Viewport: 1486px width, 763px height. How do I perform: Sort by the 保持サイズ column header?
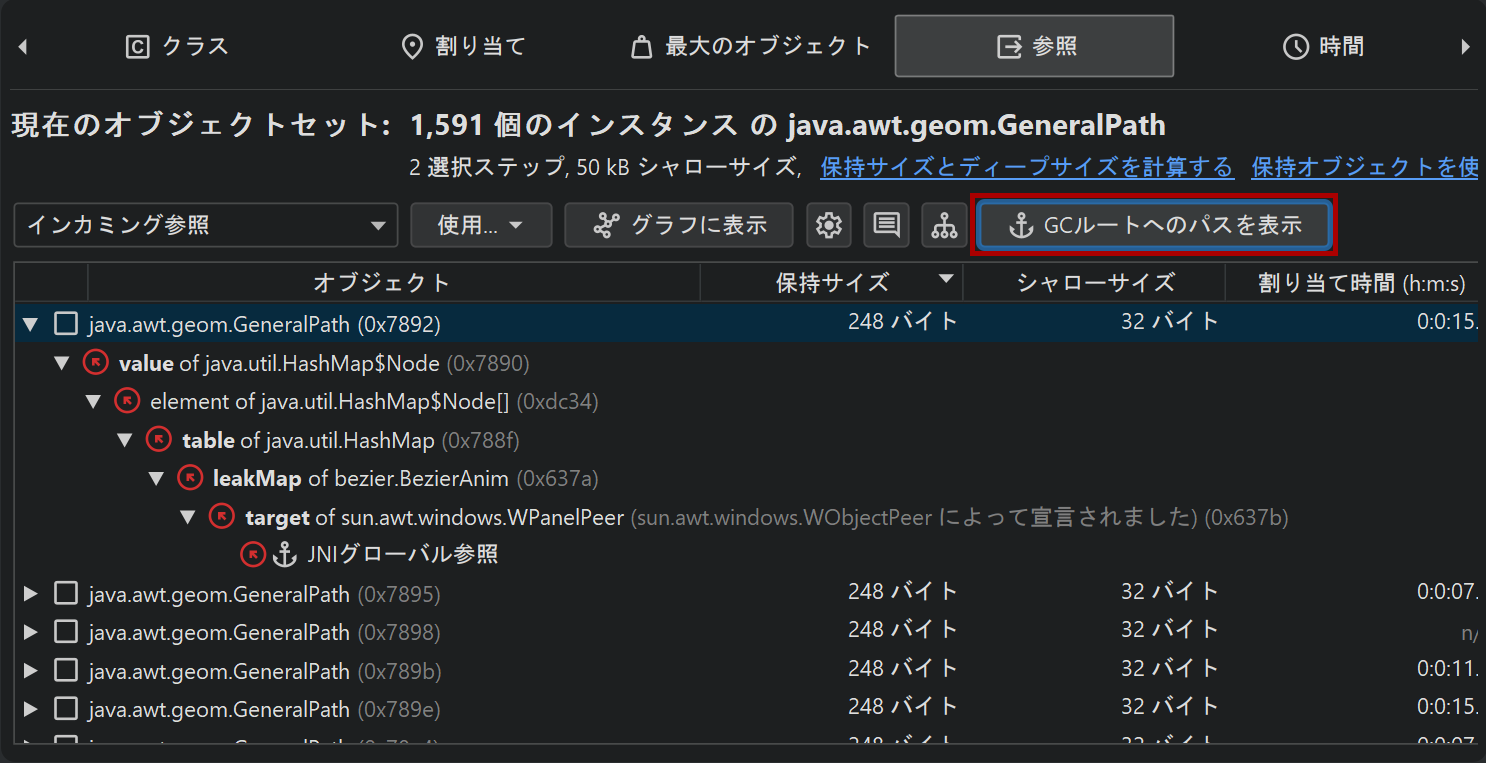click(x=831, y=283)
